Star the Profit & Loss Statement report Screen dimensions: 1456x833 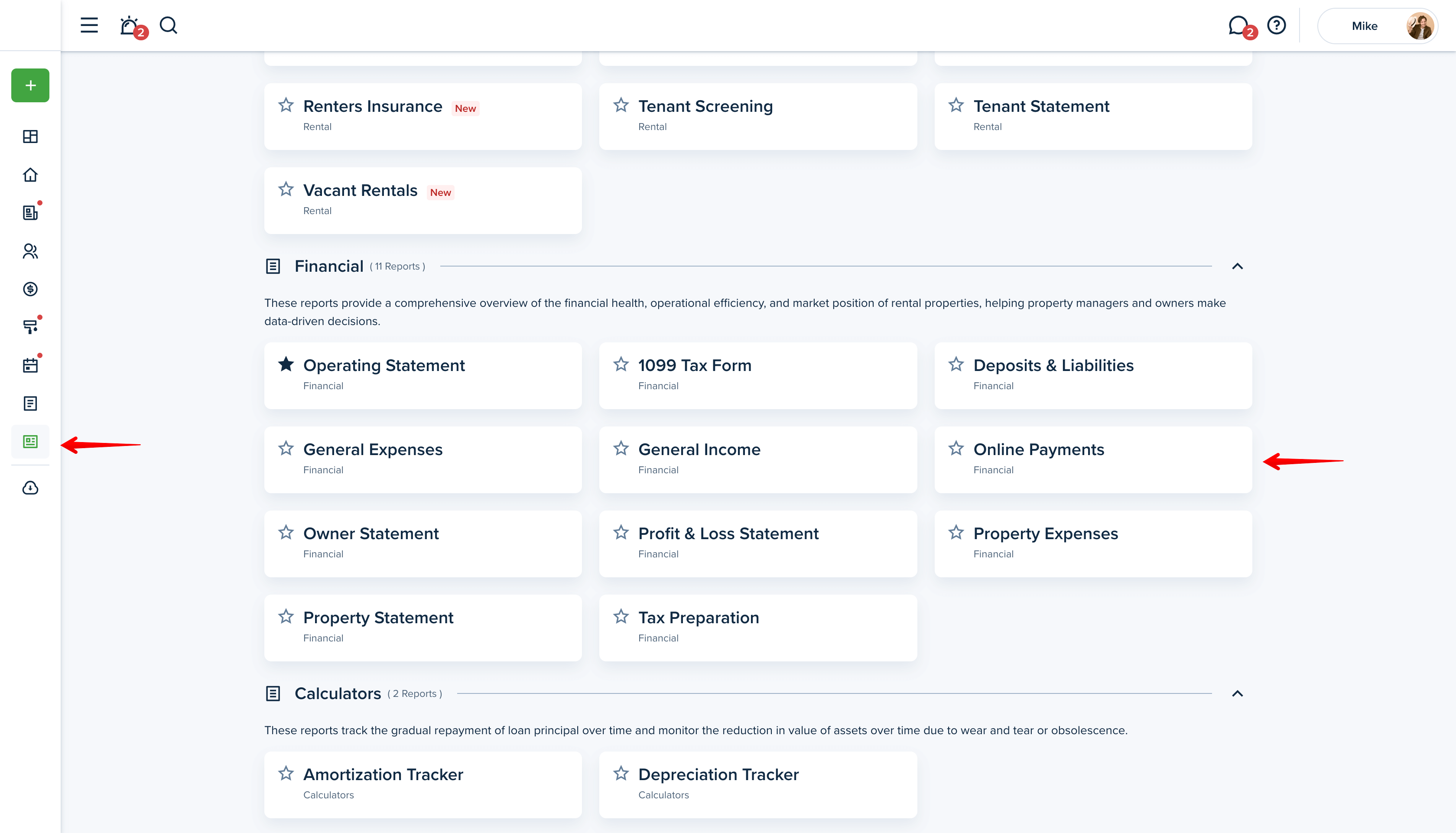(x=621, y=532)
